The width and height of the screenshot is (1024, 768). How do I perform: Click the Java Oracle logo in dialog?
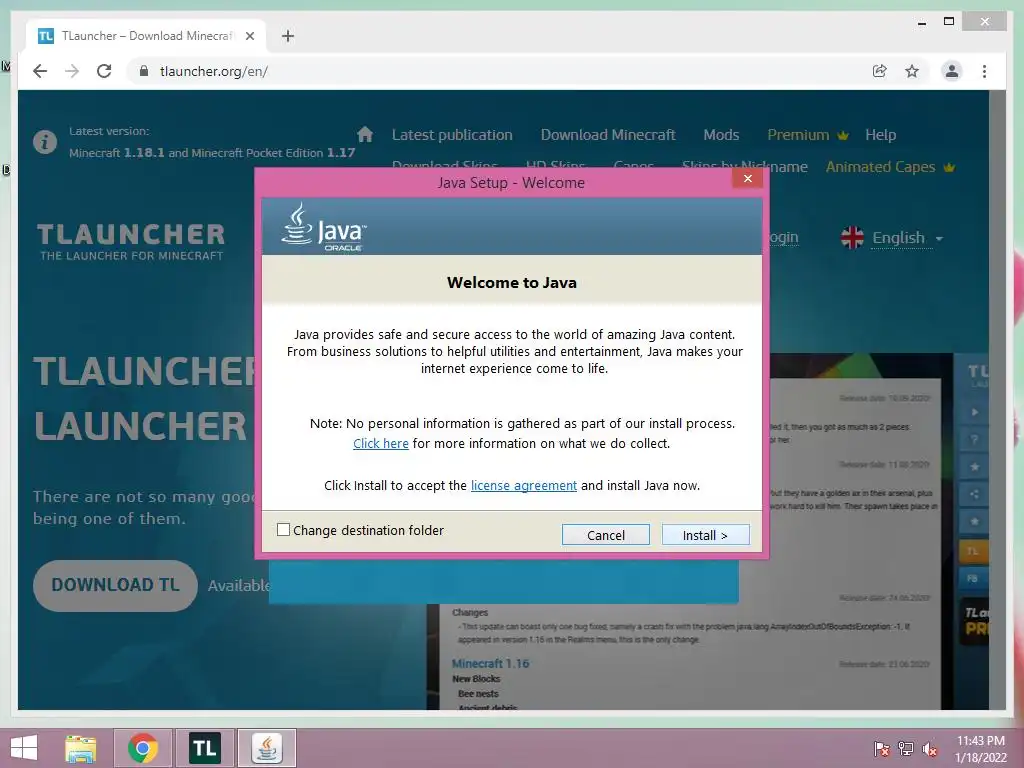point(324,227)
